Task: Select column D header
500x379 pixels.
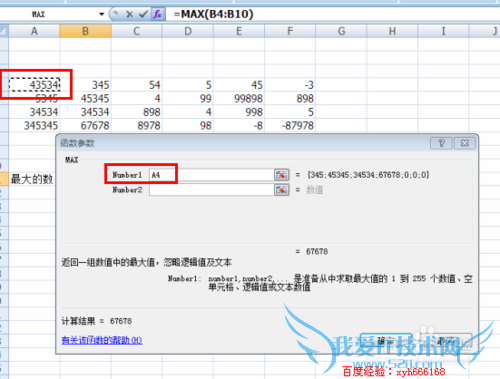Action: 188,31
